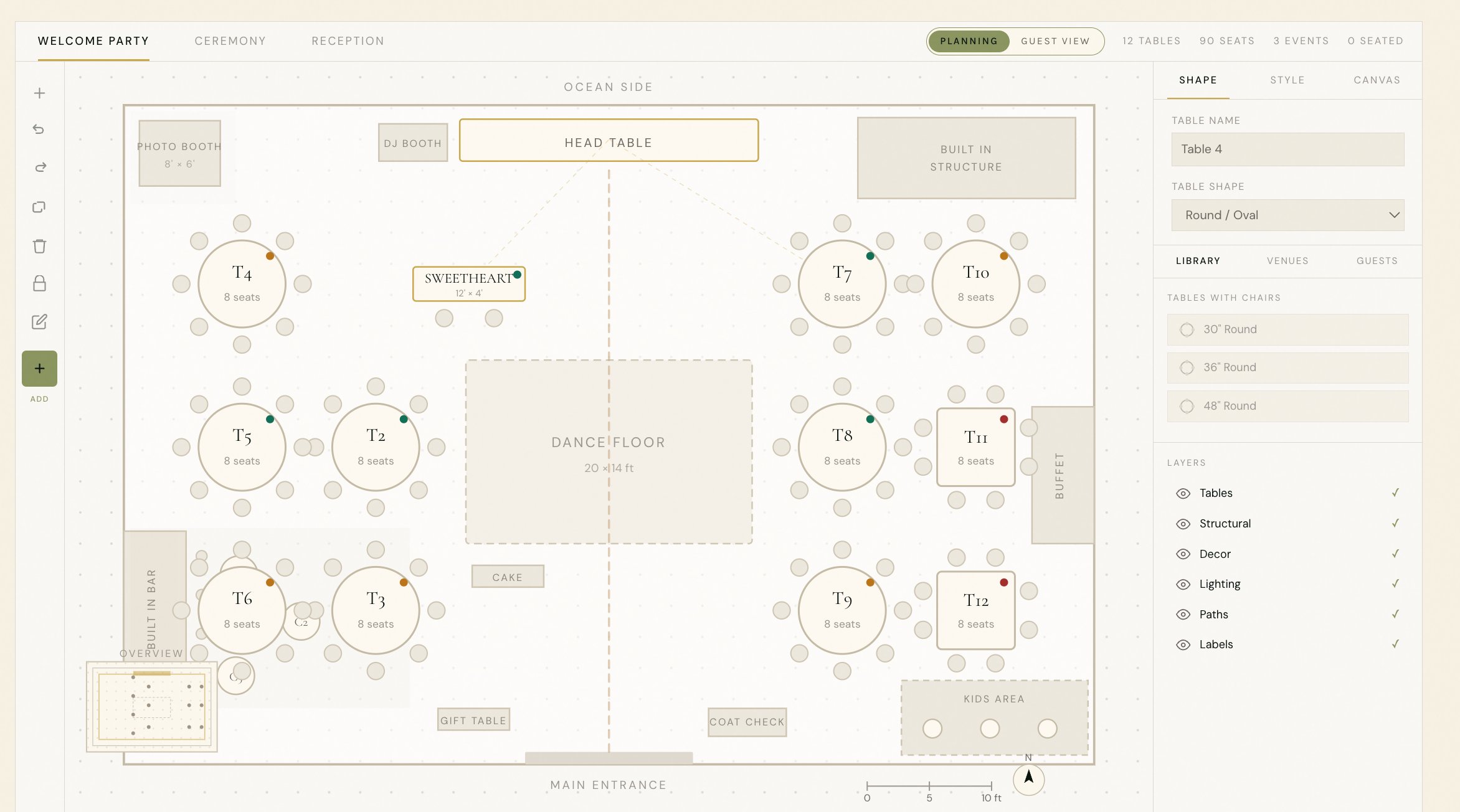The image size is (1460, 812).
Task: Click the north compass arrow icon
Action: (1028, 778)
